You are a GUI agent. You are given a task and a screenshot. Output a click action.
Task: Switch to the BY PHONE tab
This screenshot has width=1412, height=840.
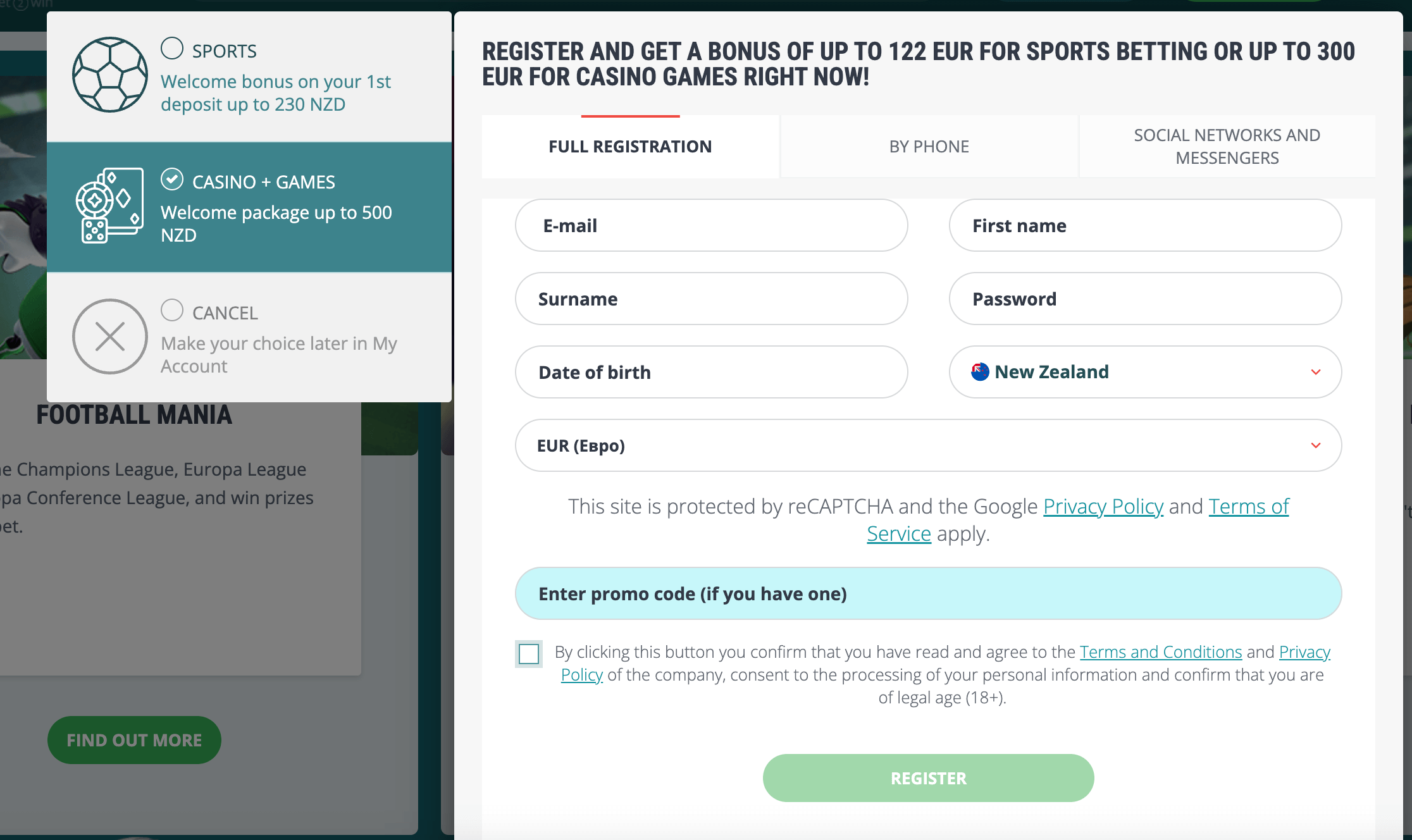(929, 147)
